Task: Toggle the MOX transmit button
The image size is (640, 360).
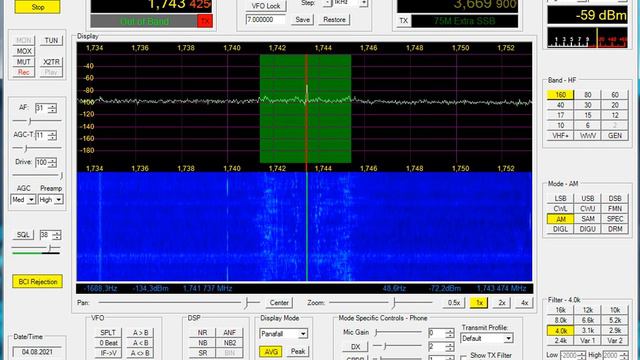Action: click(x=24, y=51)
